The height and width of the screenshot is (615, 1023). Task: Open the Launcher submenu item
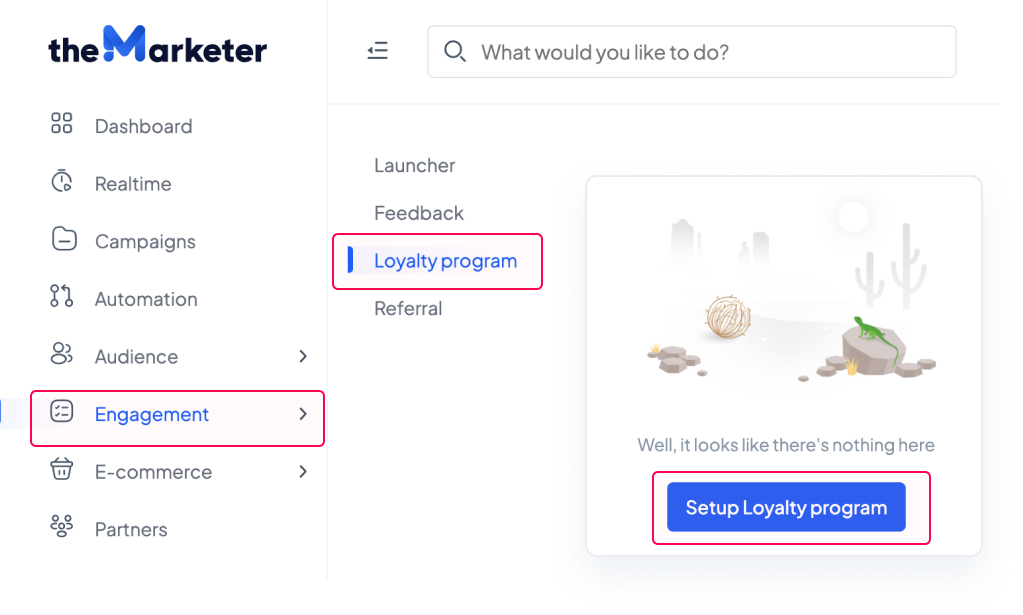click(x=415, y=166)
